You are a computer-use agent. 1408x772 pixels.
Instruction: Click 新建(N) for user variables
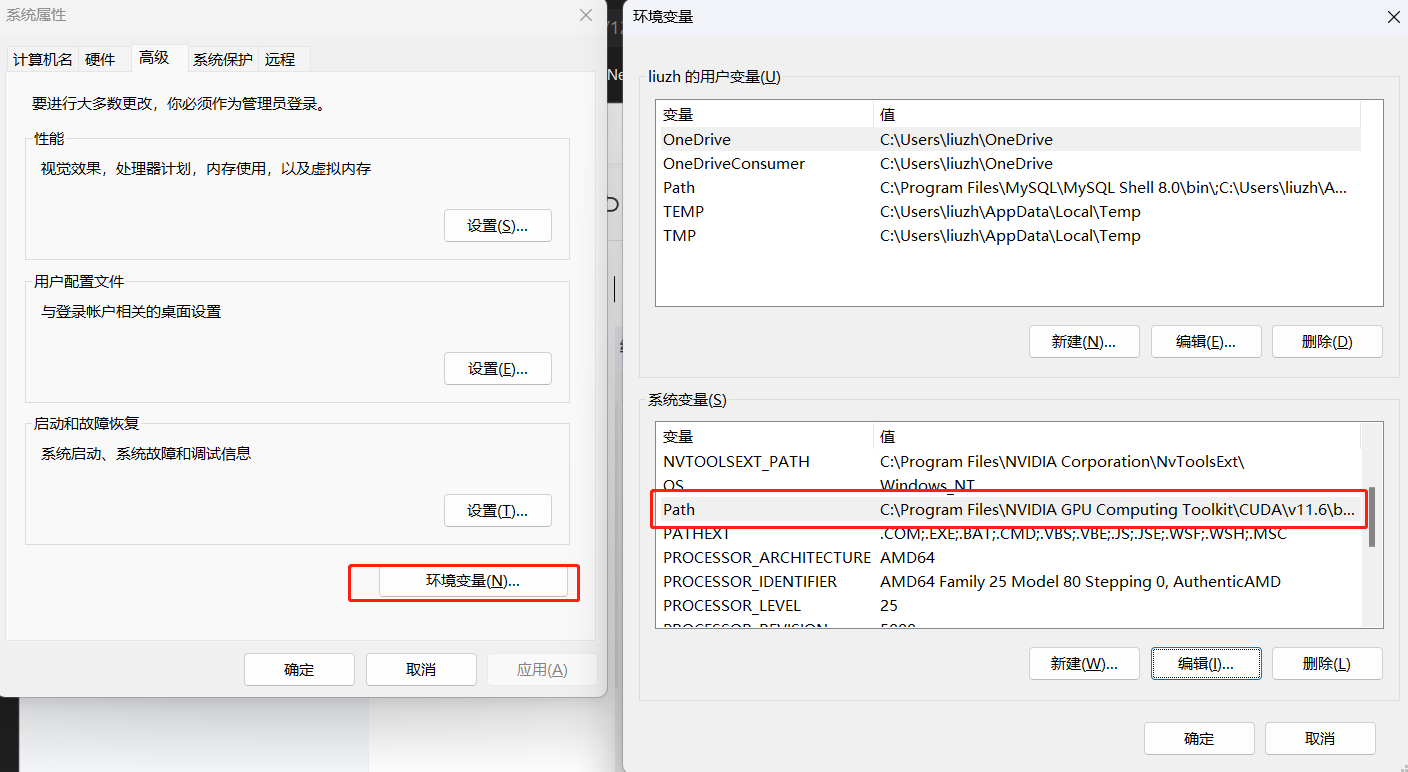(1084, 341)
